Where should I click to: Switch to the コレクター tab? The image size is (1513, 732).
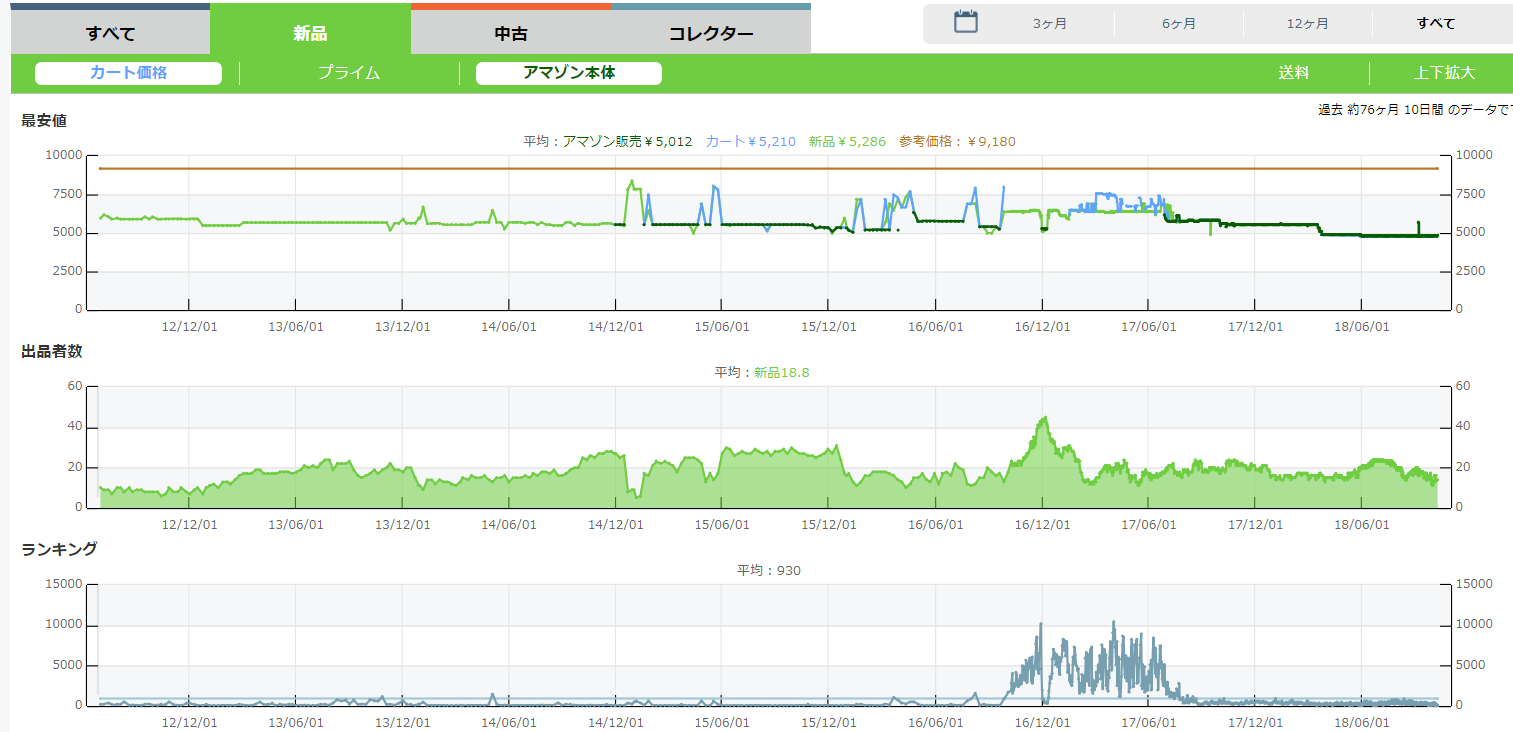pos(711,32)
